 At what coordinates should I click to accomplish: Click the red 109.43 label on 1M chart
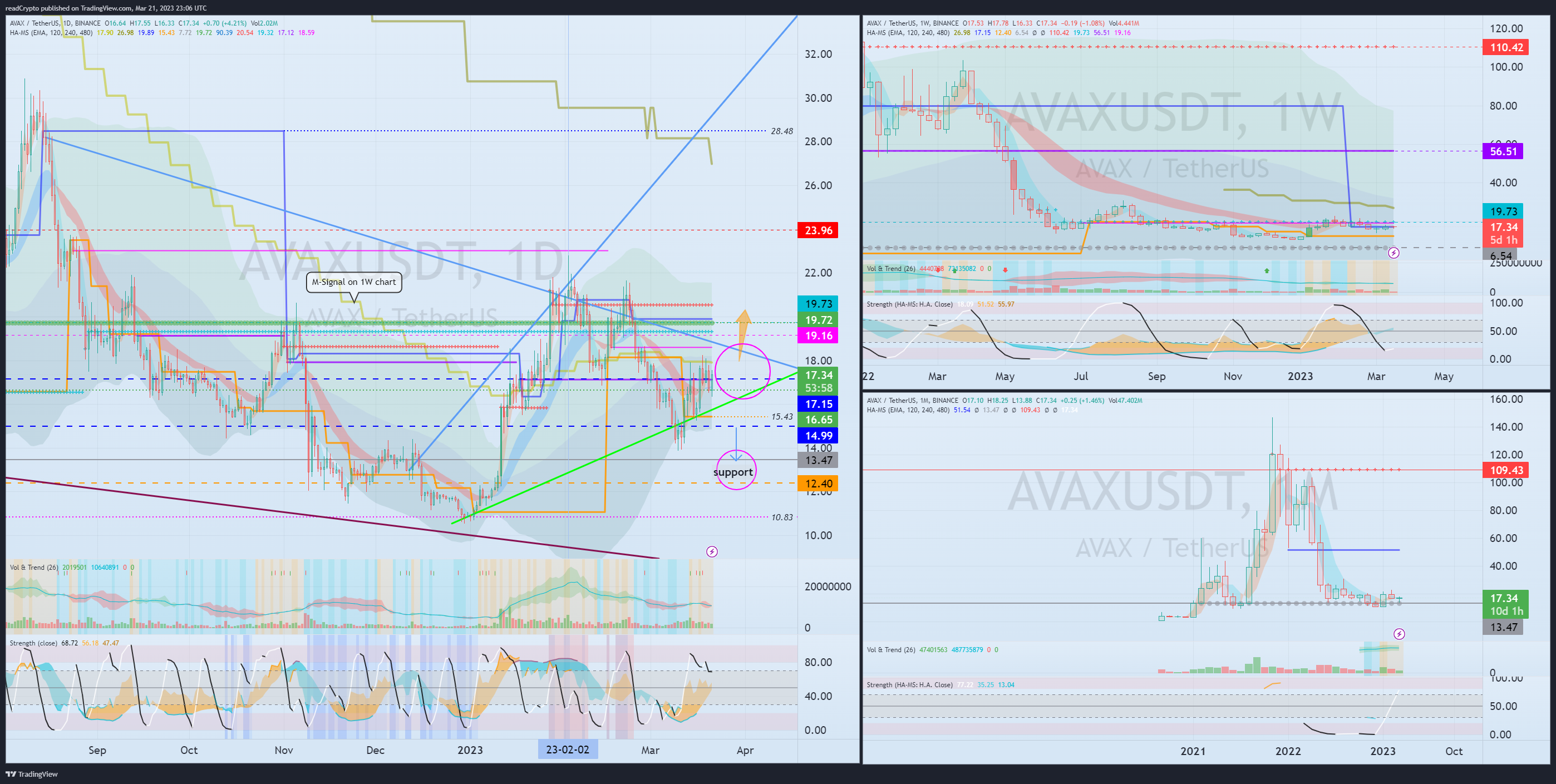1506,470
